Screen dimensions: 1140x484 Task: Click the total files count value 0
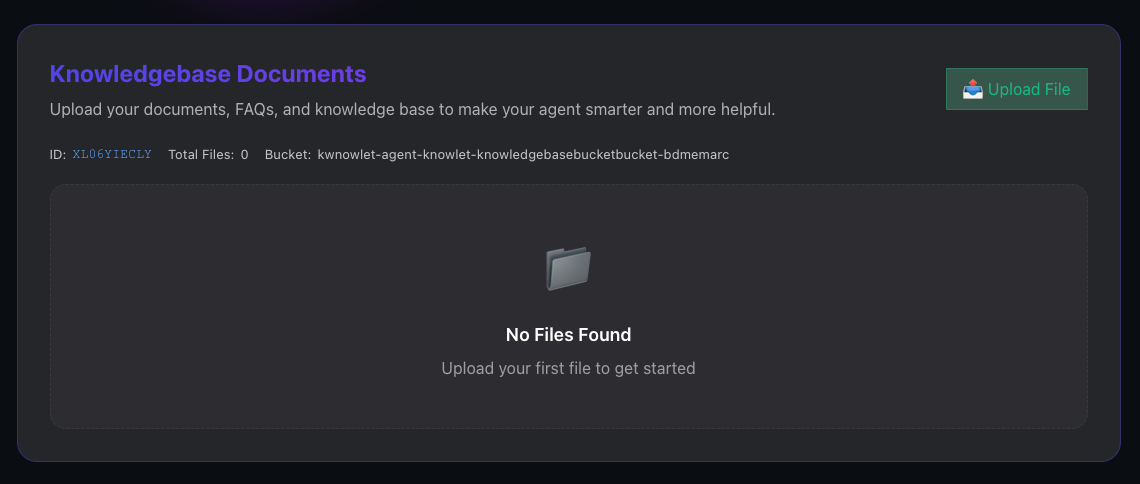pos(245,154)
